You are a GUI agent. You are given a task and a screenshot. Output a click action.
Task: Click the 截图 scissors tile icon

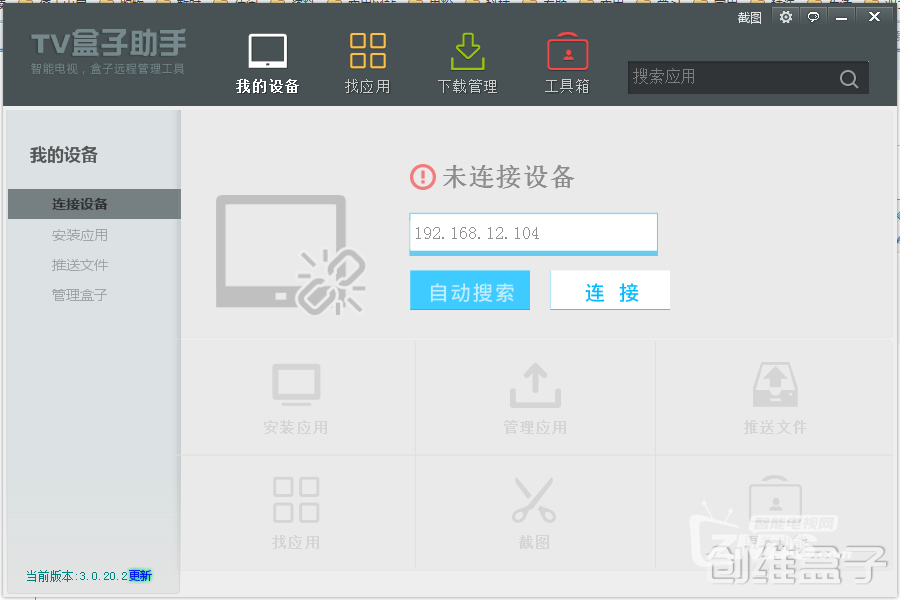point(534,500)
